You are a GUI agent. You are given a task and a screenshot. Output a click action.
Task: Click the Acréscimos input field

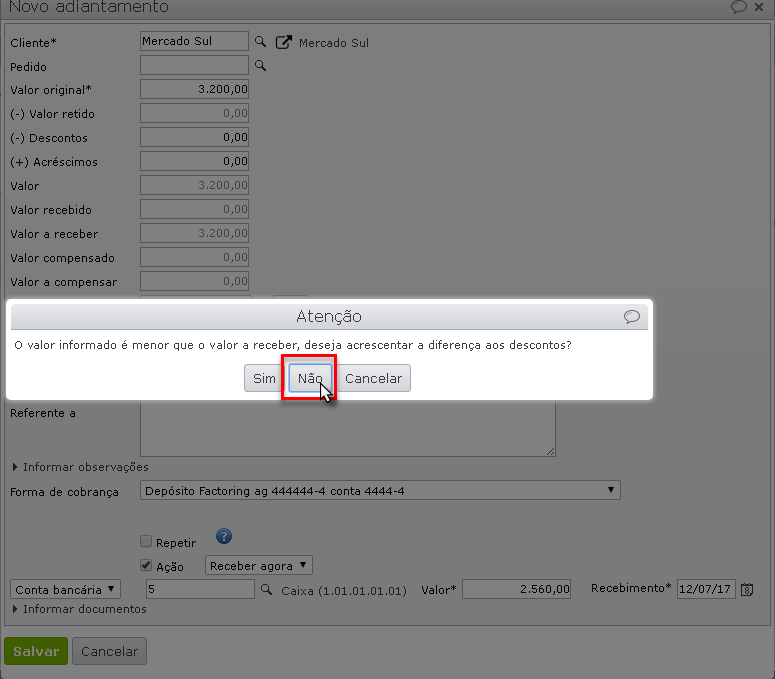tap(194, 161)
